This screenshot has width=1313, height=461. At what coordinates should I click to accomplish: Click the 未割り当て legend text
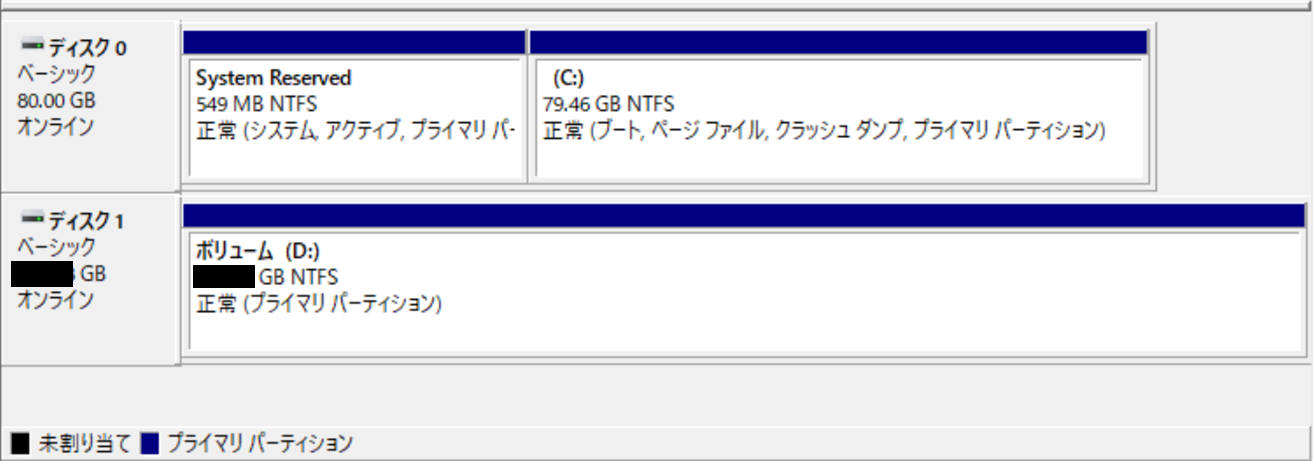point(85,442)
